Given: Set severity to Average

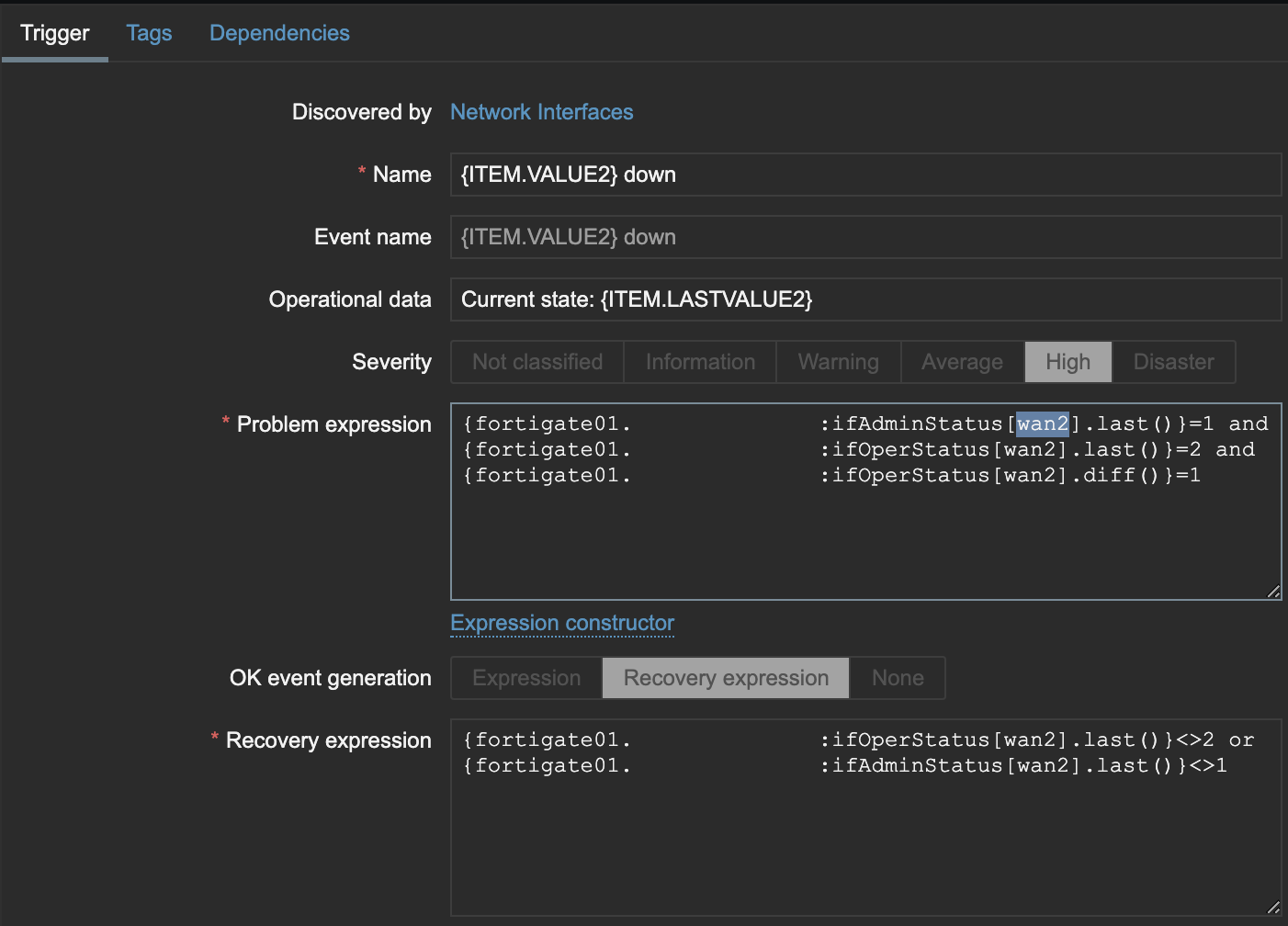Looking at the screenshot, I should point(962,362).
